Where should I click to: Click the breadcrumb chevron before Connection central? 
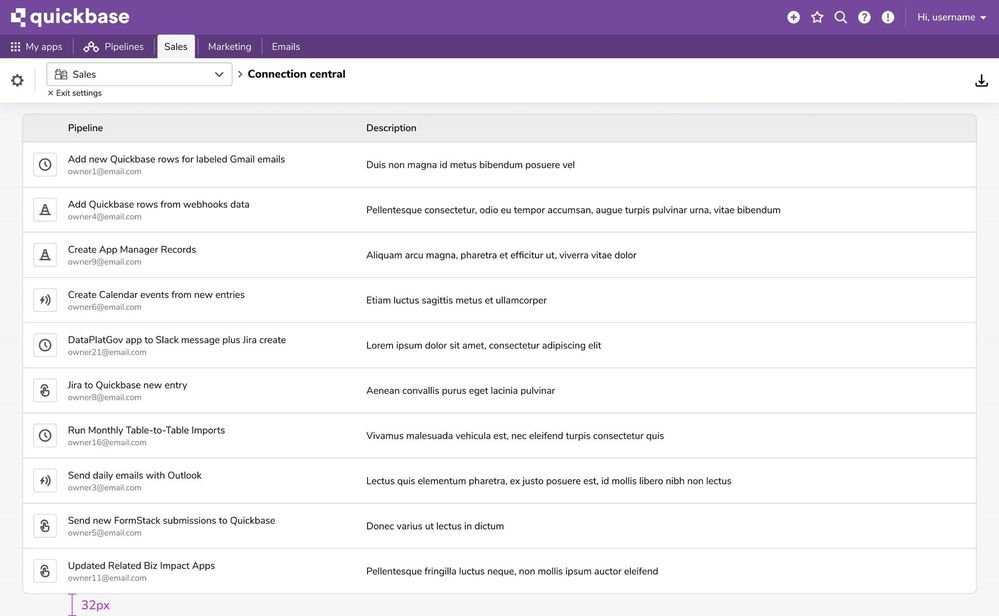(x=240, y=75)
